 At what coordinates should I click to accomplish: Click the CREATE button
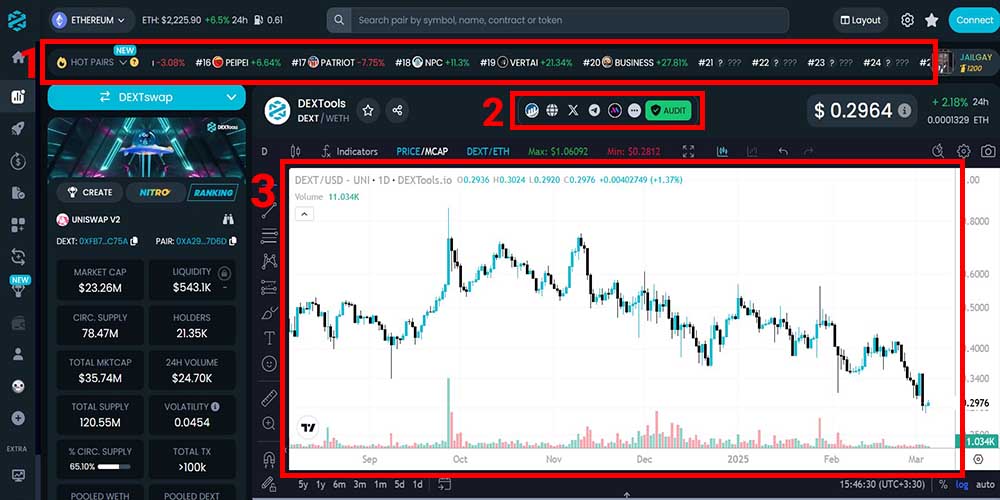click(x=91, y=192)
